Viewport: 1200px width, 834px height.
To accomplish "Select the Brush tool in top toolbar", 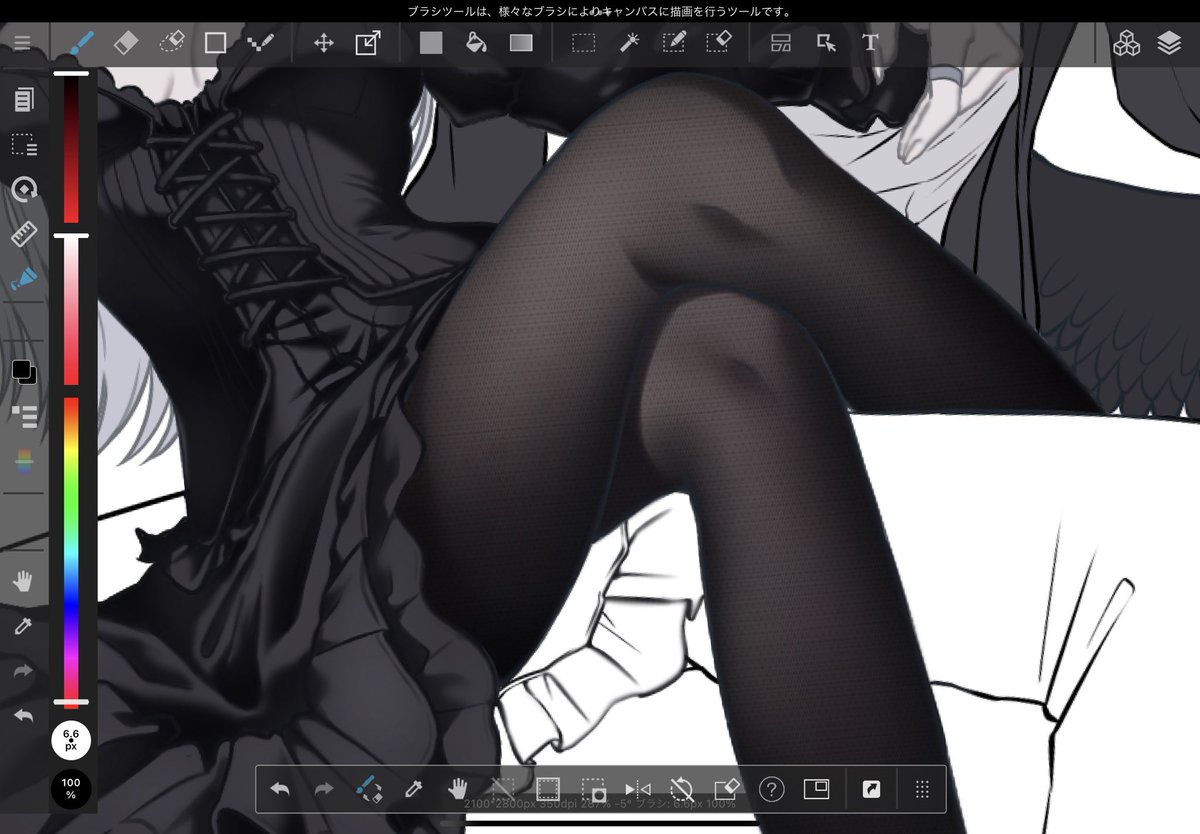I will click(x=80, y=43).
